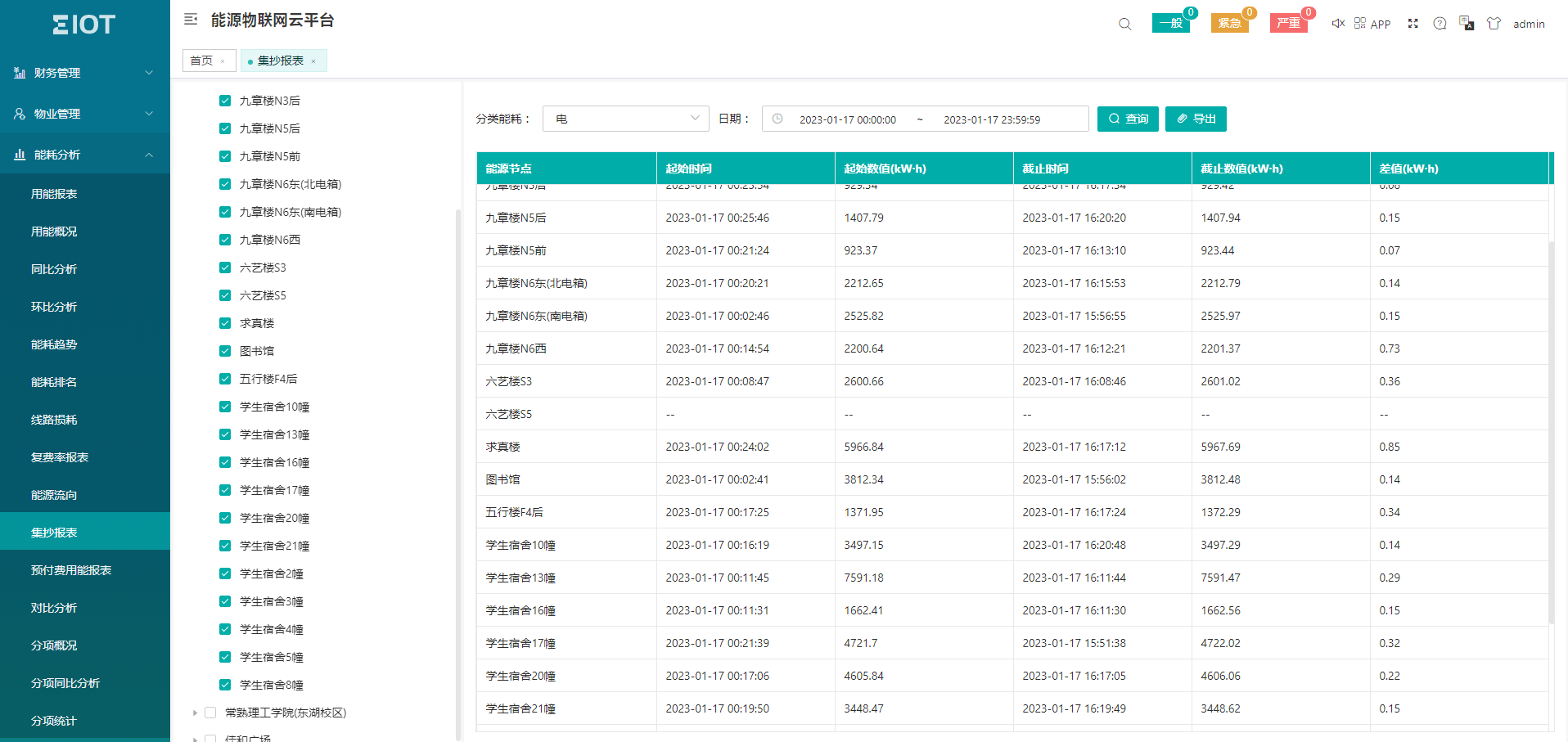The image size is (1568, 742).
Task: Uncheck 九章楼N6西 checkbox
Action: [x=225, y=240]
